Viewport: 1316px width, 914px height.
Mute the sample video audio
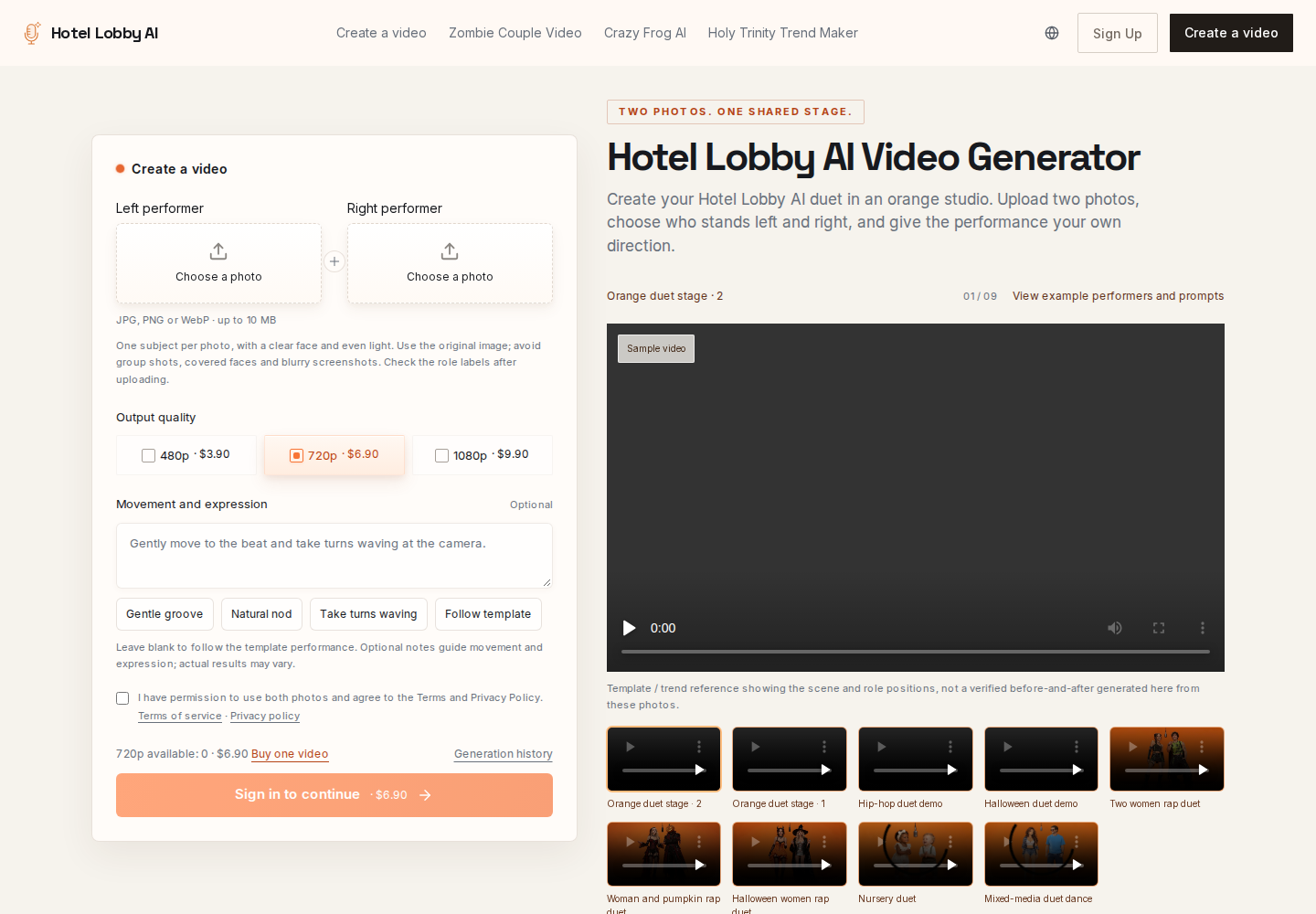click(1115, 628)
